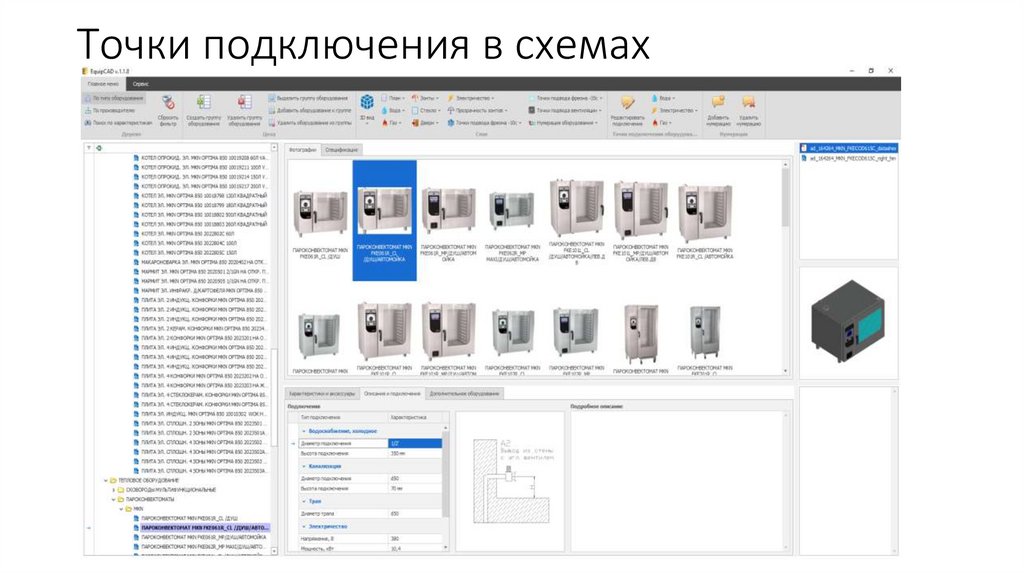Screen dimensions: 1024x574
Task: Click Delete equipment group (Удалить группу) icon
Action: click(x=244, y=103)
